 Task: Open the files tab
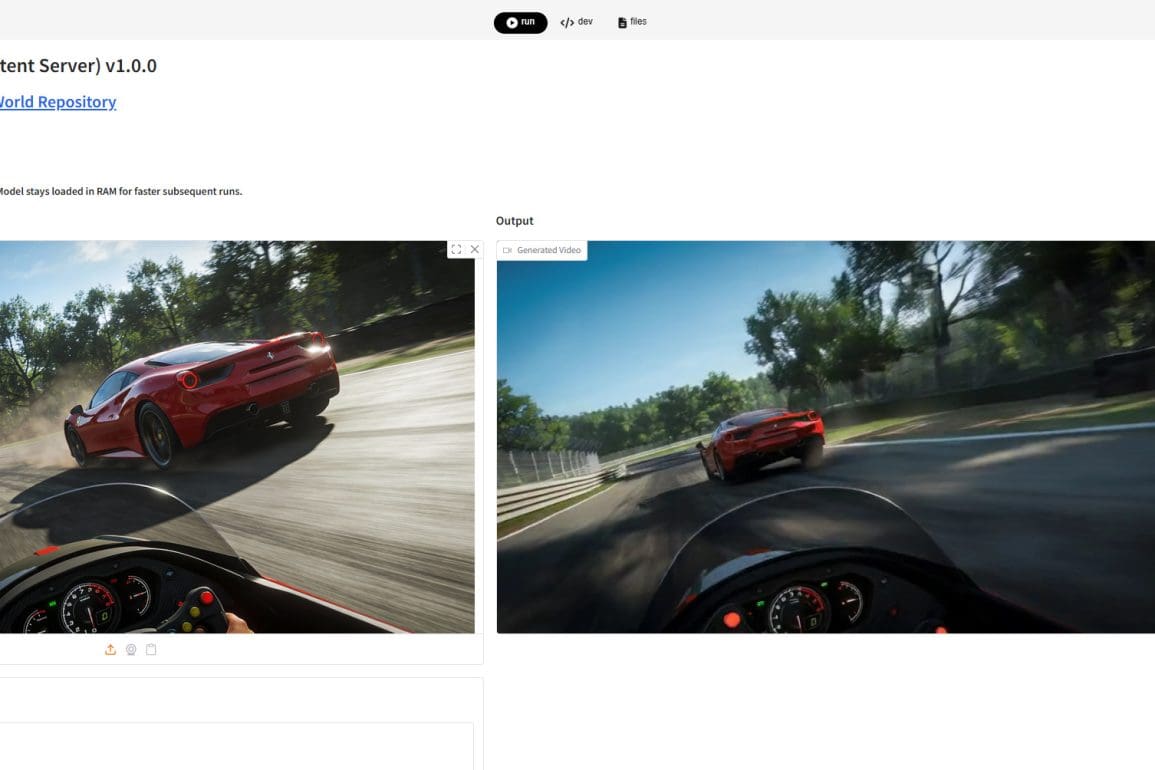tap(632, 22)
